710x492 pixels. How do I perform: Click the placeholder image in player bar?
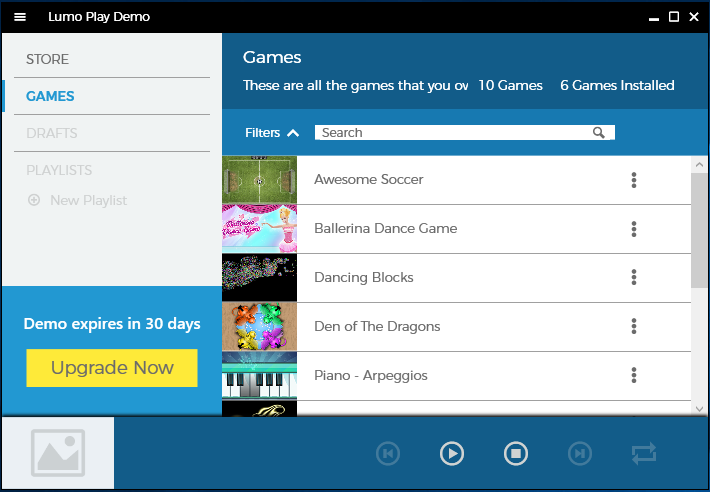(58, 453)
